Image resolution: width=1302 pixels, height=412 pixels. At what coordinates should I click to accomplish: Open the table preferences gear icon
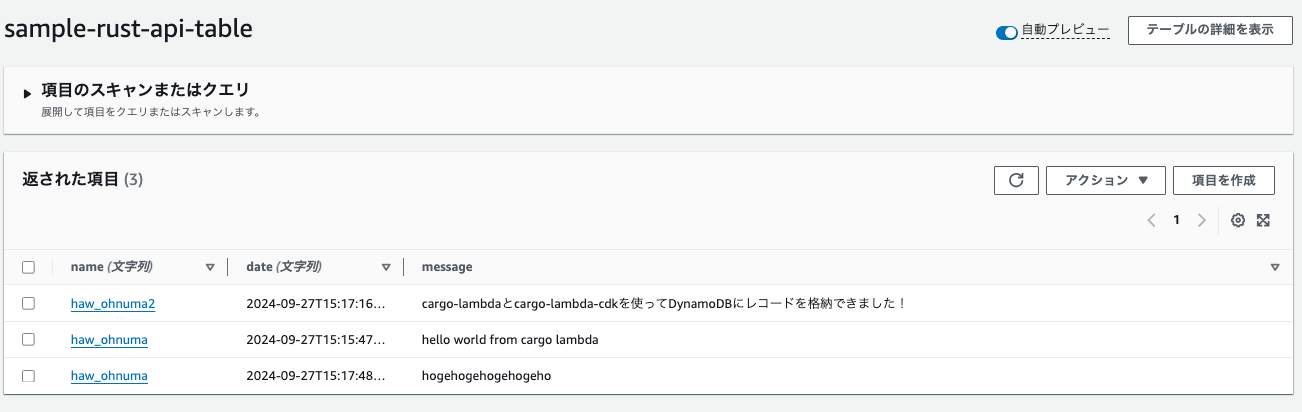click(1238, 220)
